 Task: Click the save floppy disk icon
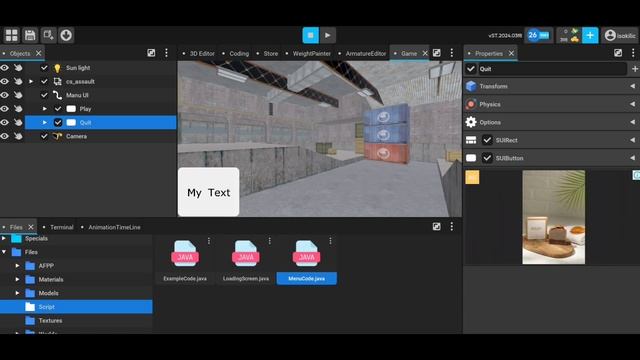30,36
